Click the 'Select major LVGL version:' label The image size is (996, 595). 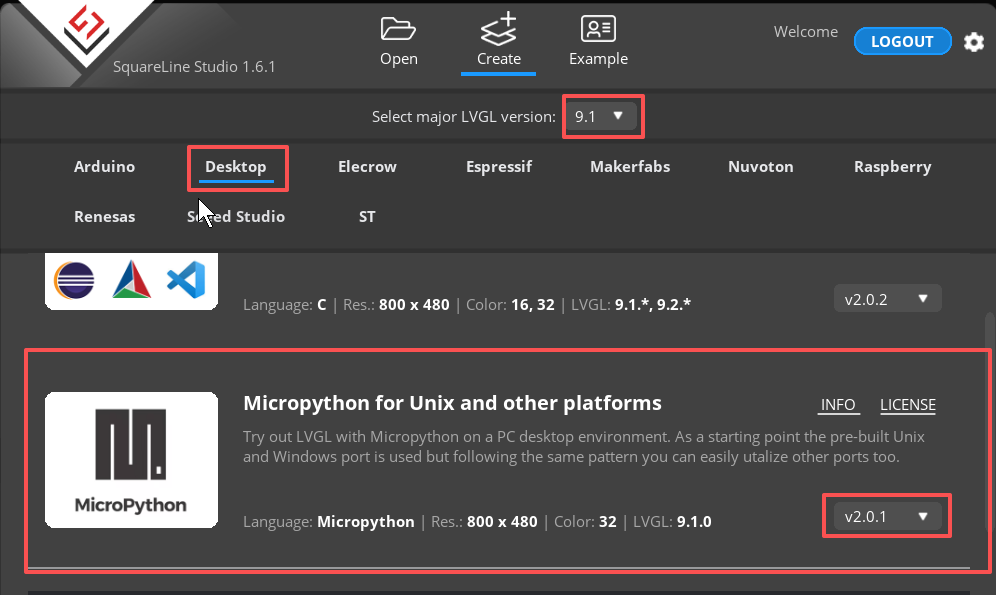coord(464,117)
